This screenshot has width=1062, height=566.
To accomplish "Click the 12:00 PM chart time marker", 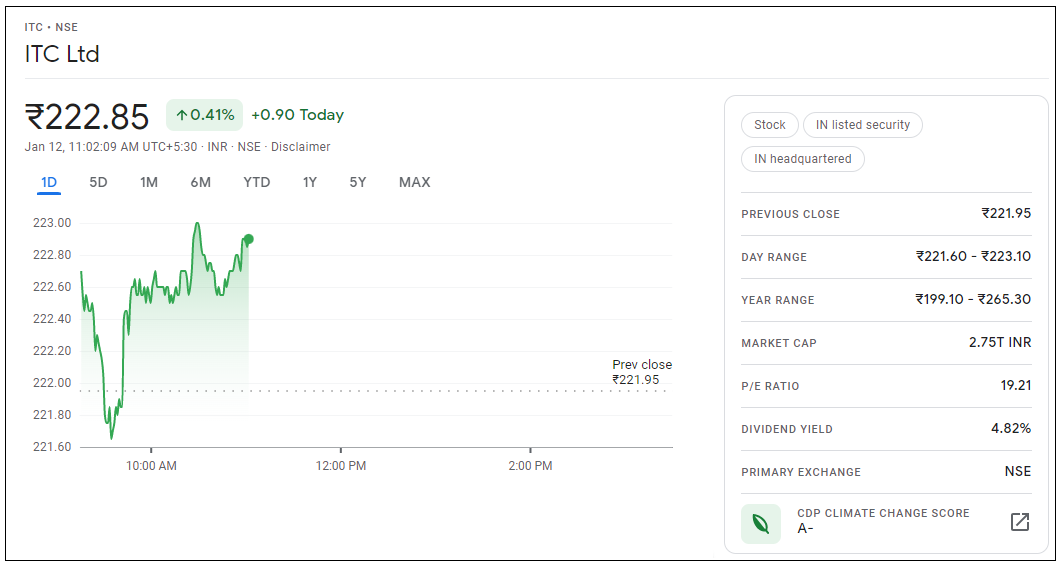I will pos(341,466).
